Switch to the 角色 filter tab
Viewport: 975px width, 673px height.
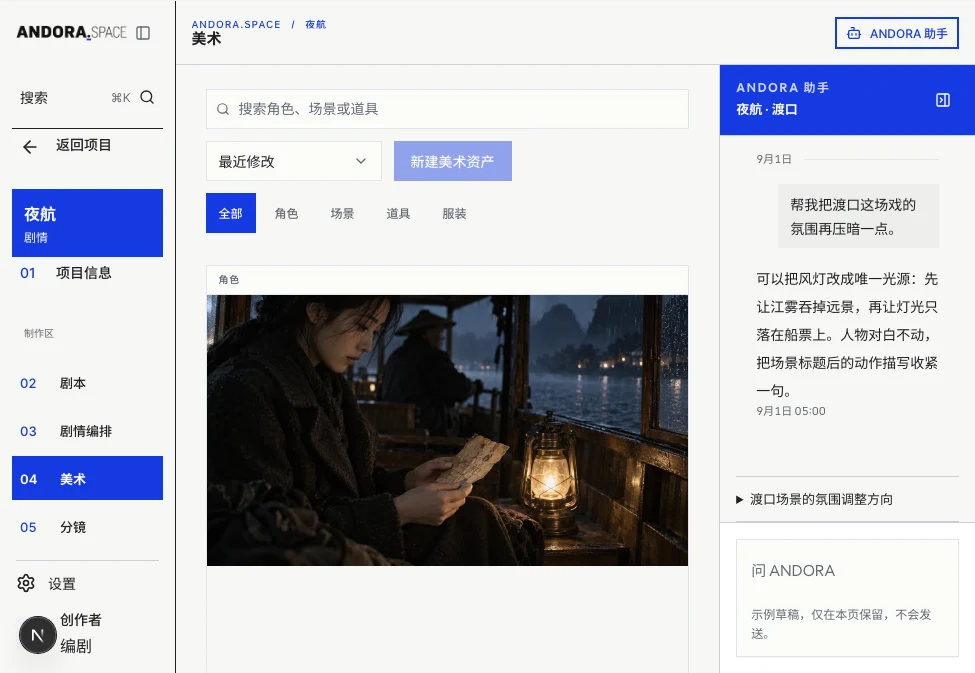(287, 213)
